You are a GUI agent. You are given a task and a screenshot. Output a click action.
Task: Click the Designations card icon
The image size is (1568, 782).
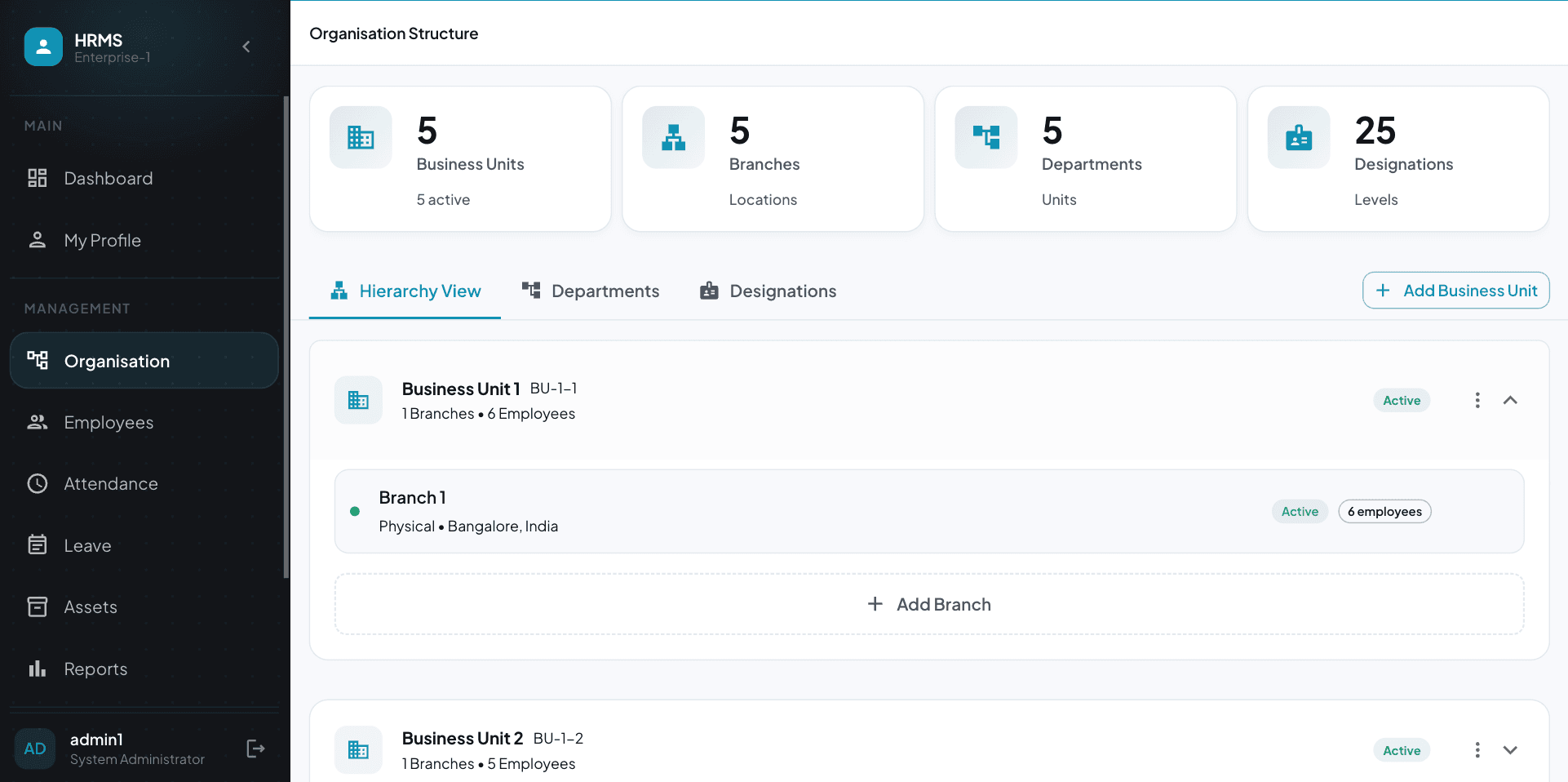[x=1299, y=137]
